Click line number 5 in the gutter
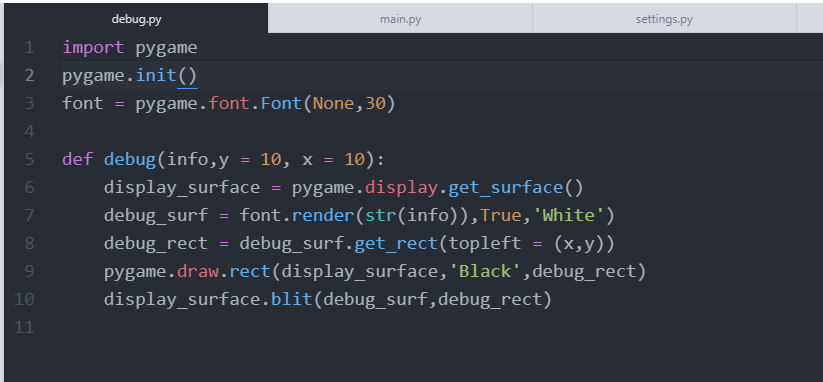This screenshot has width=823, height=382. (x=29, y=159)
